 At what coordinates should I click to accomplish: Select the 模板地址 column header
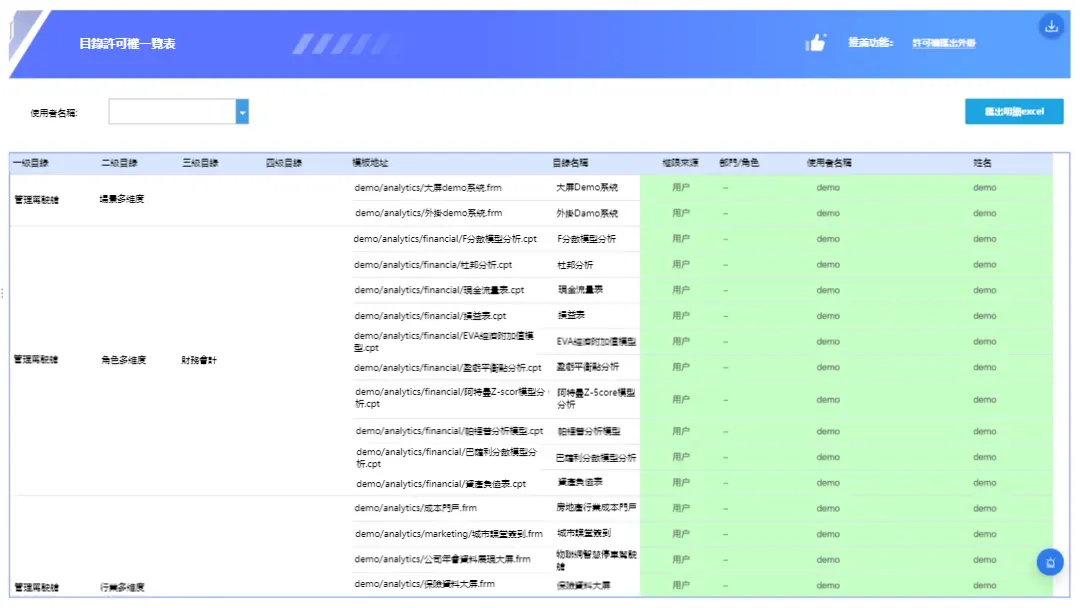click(370, 163)
